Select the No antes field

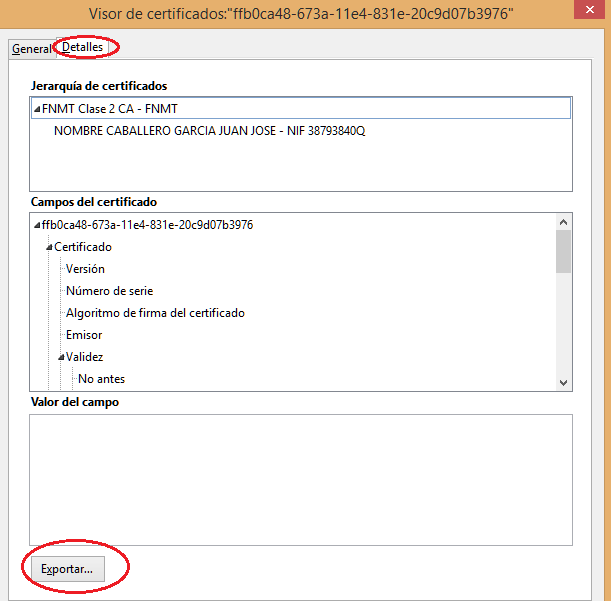click(101, 379)
